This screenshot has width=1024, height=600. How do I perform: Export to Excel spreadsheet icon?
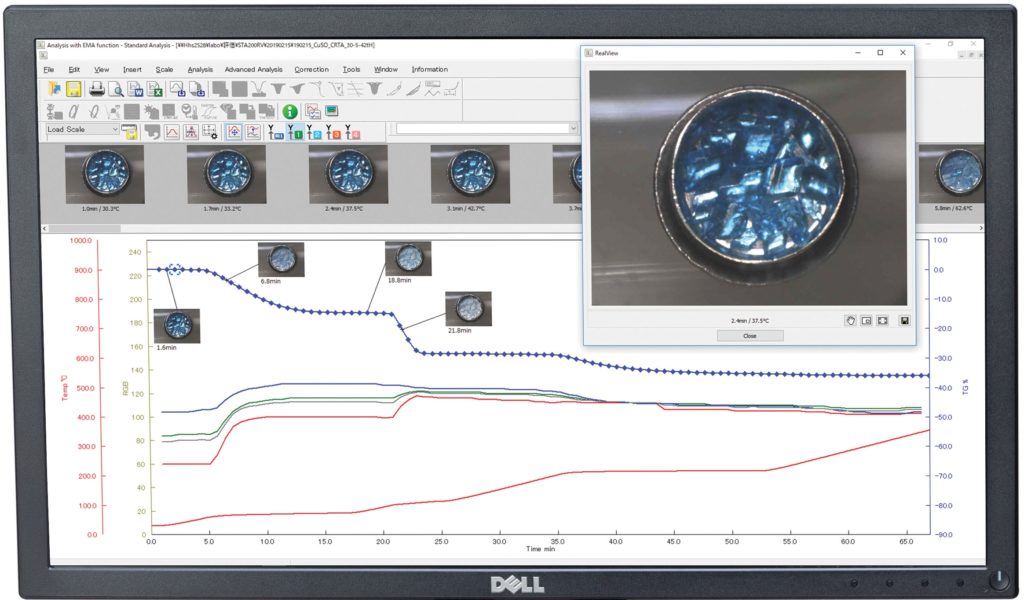pyautogui.click(x=155, y=90)
